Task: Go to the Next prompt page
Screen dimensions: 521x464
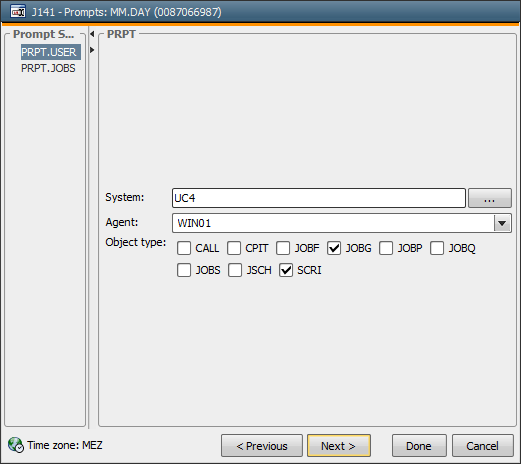Action: (x=339, y=445)
